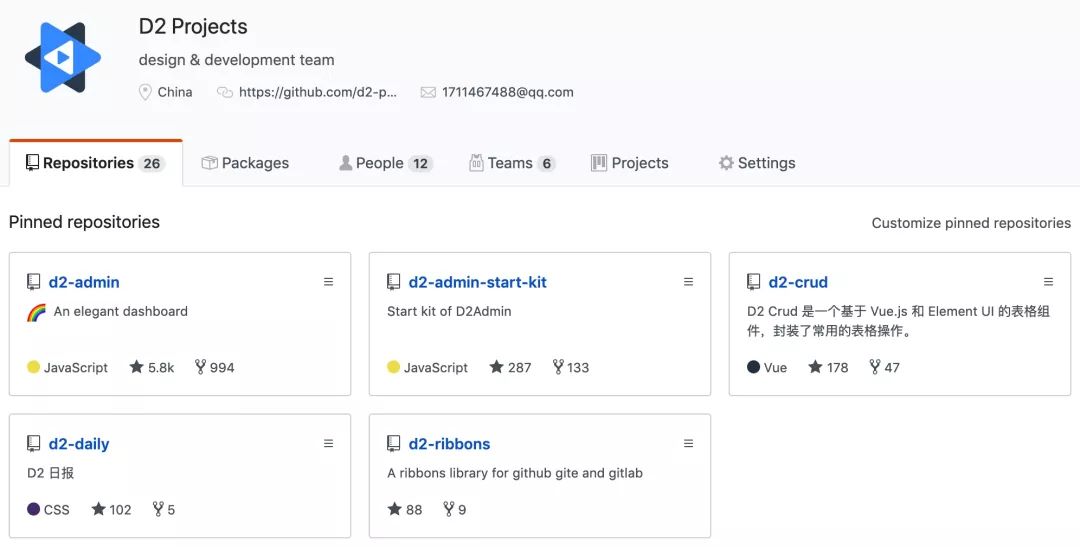The image size is (1080, 547).
Task: Click the 102 stars count of d2-daily
Action: pyautogui.click(x=112, y=510)
